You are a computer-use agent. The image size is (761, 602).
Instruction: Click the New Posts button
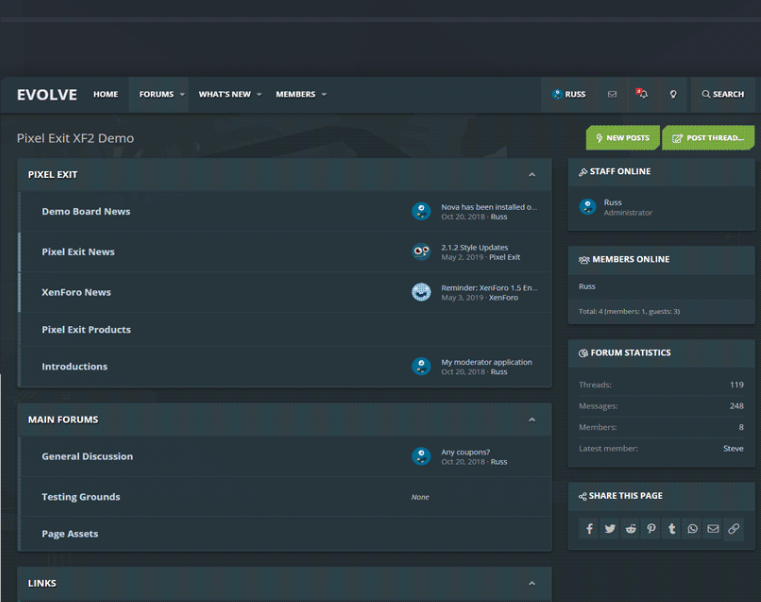pos(623,138)
